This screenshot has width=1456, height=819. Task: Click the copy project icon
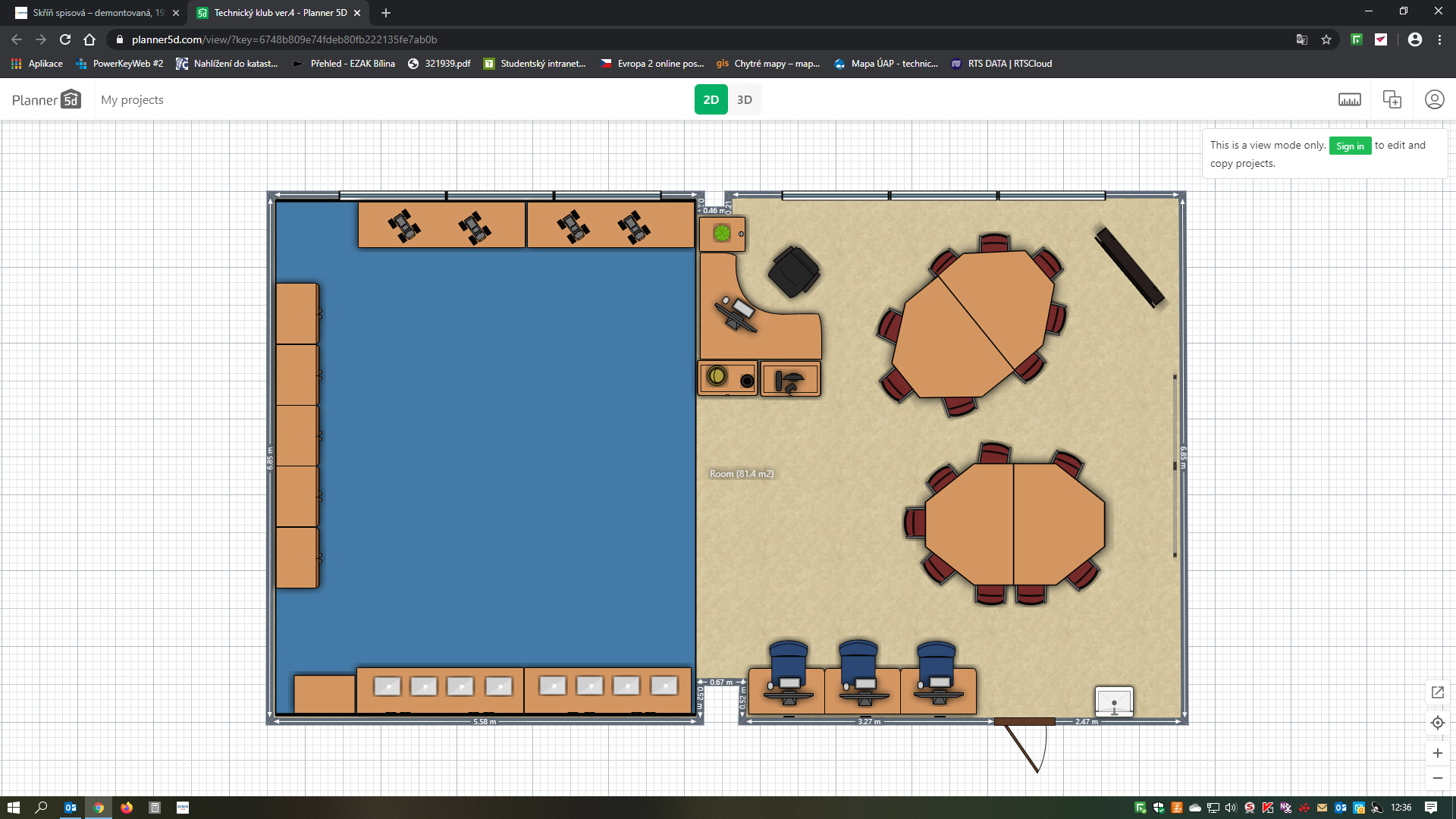(1392, 100)
